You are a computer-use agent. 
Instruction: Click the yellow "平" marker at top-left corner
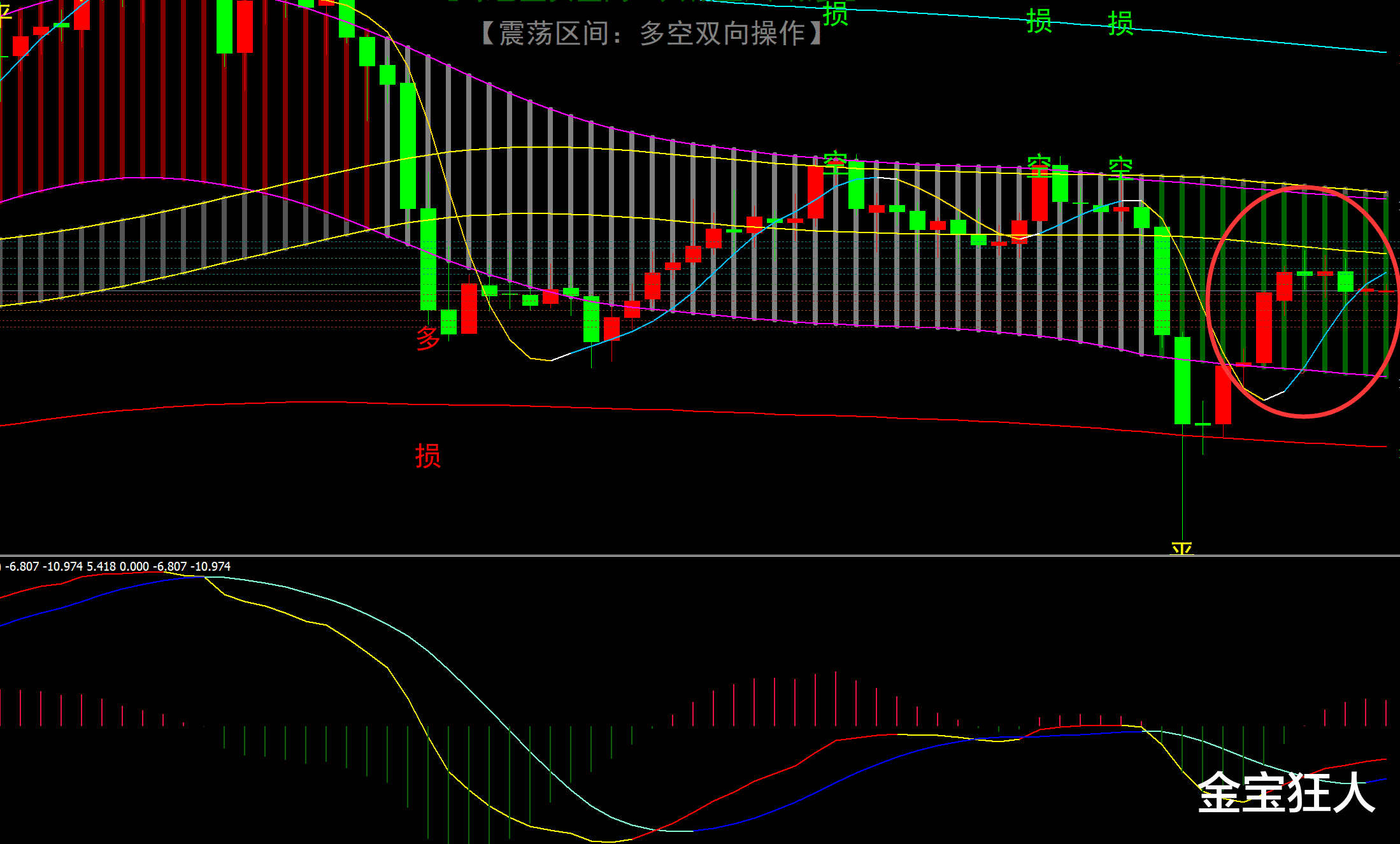(5, 11)
